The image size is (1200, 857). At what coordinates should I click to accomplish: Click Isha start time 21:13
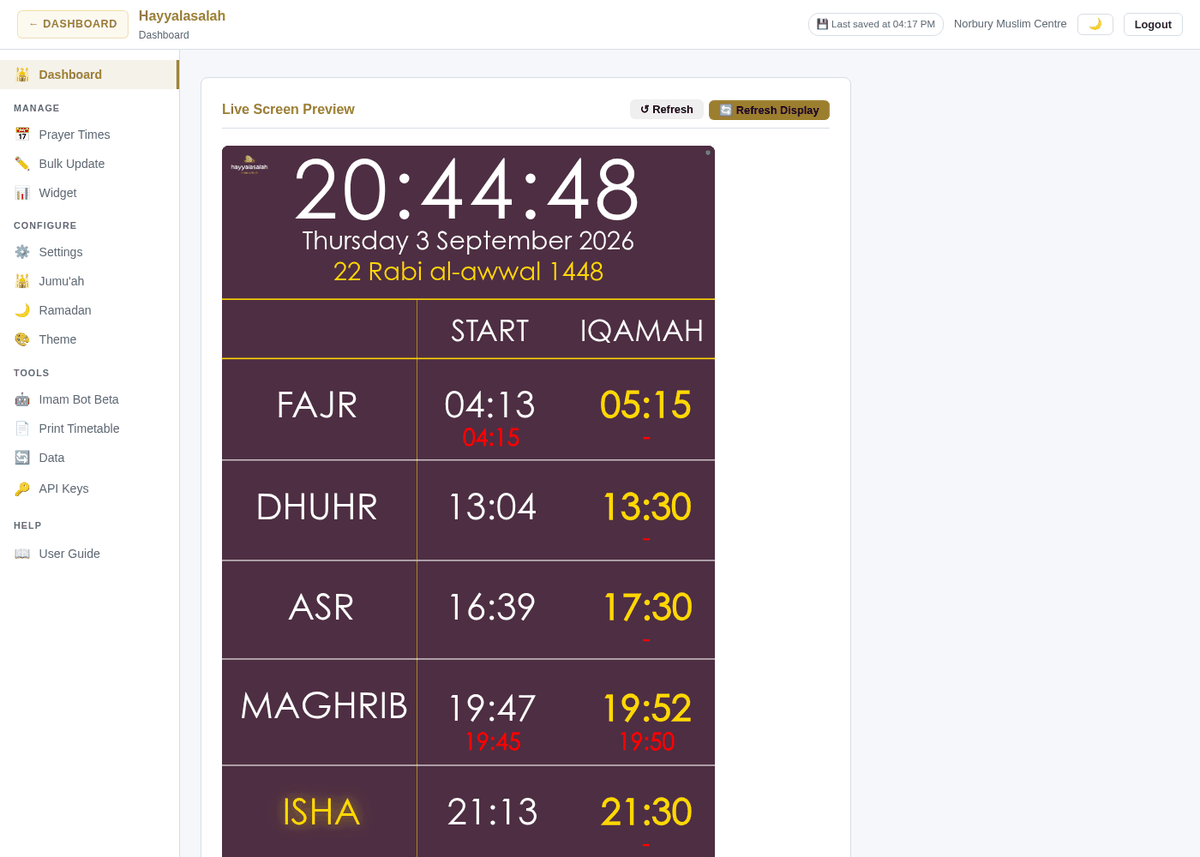pos(492,812)
